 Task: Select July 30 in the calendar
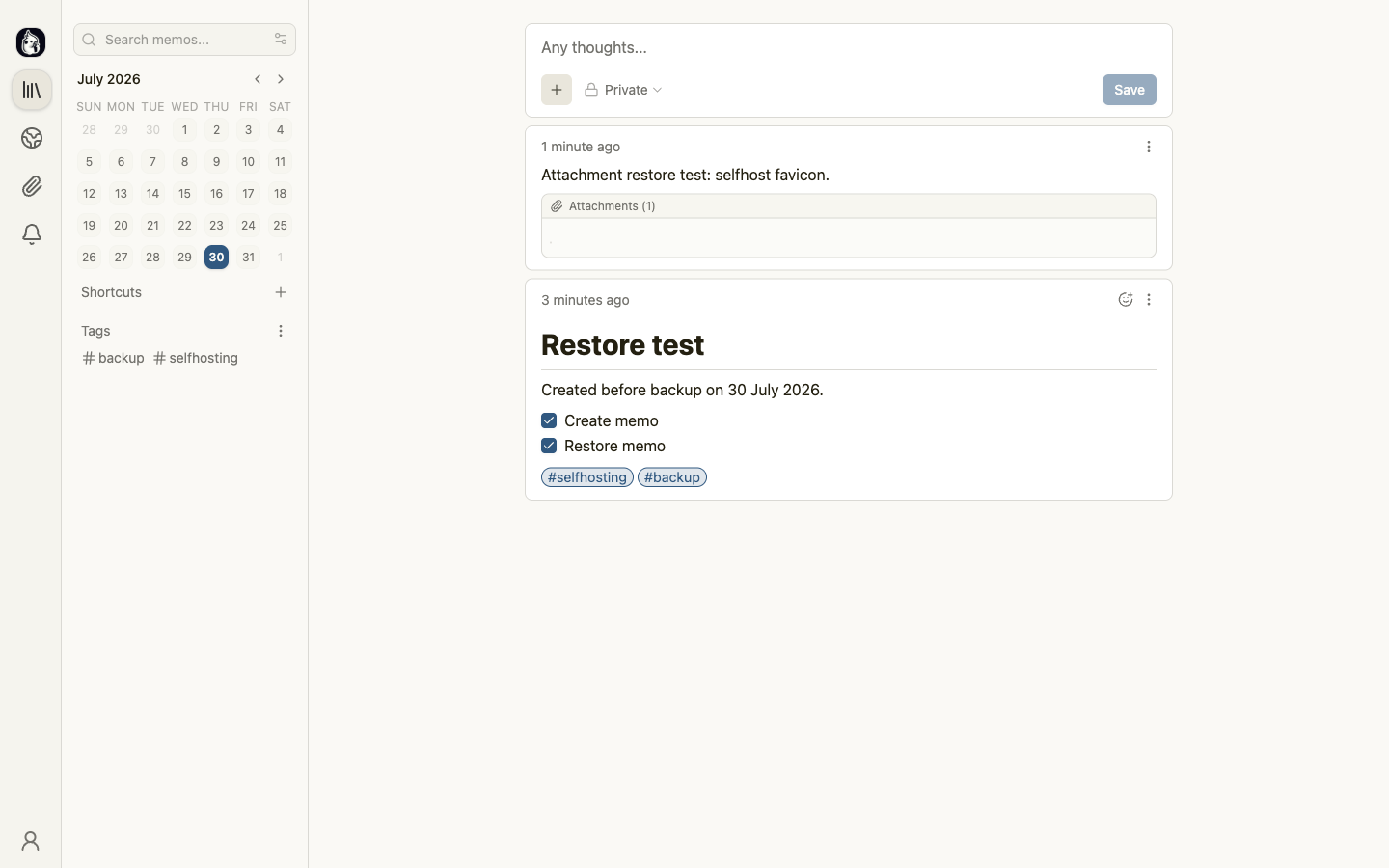click(216, 258)
